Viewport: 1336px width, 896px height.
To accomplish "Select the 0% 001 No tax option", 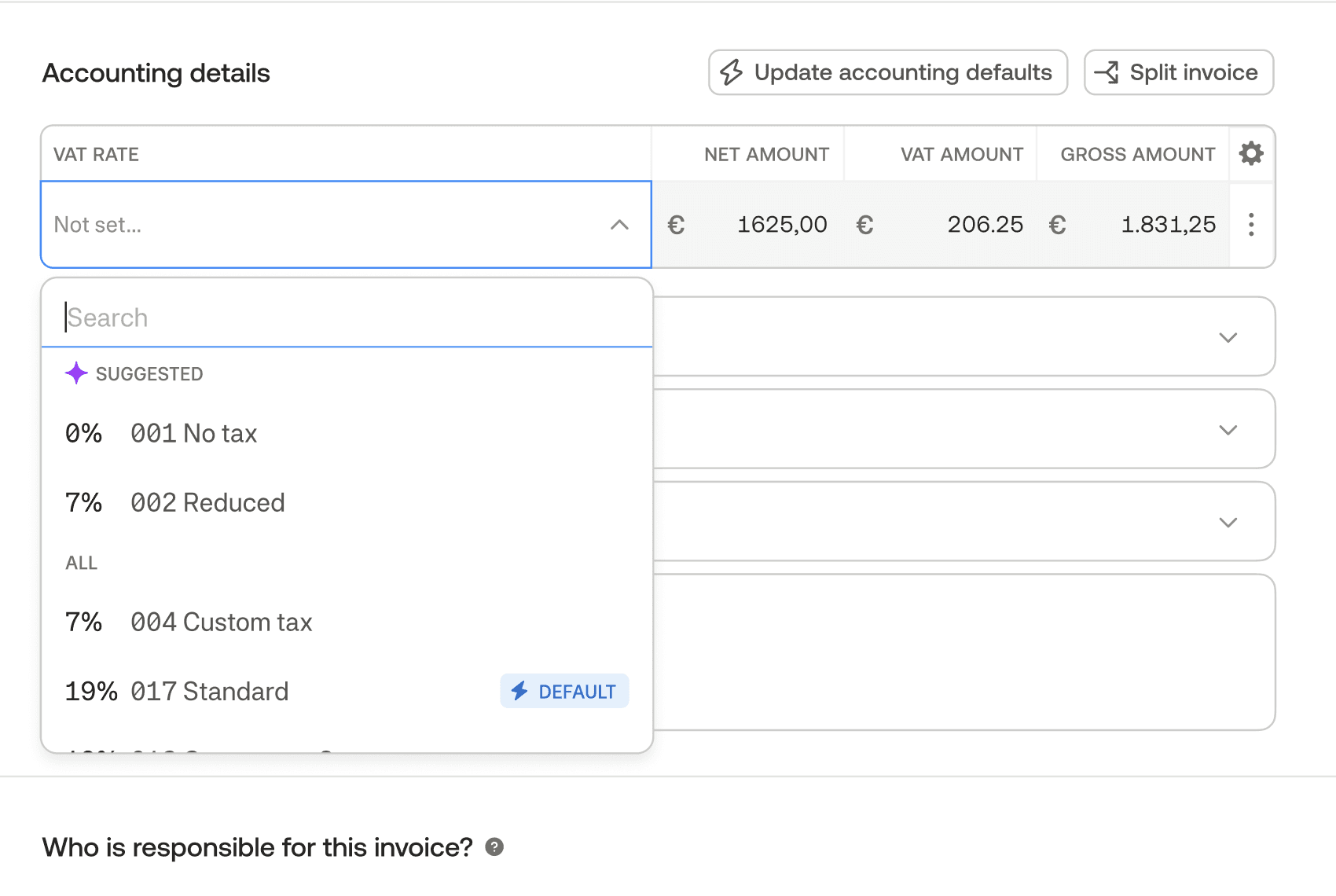I will click(x=193, y=434).
